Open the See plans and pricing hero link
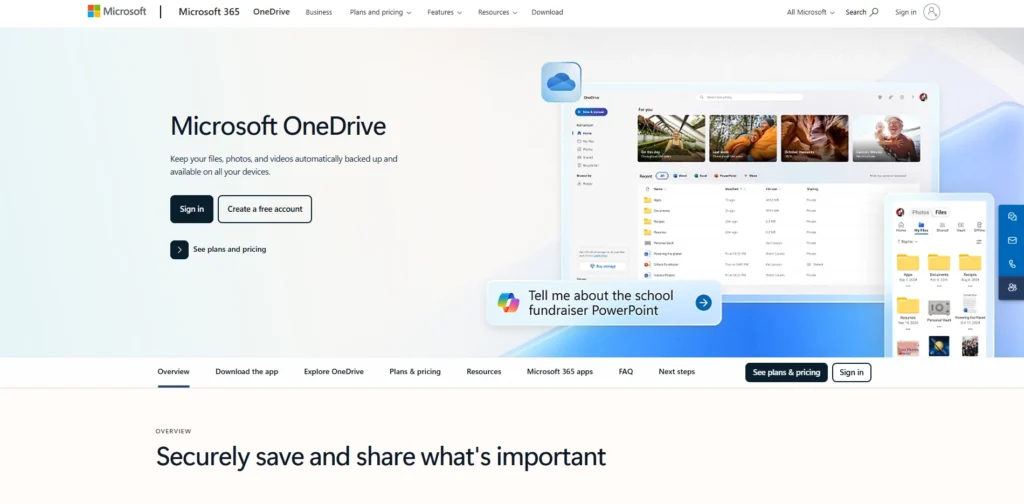Viewport: 1024px width, 504px height. (x=229, y=249)
